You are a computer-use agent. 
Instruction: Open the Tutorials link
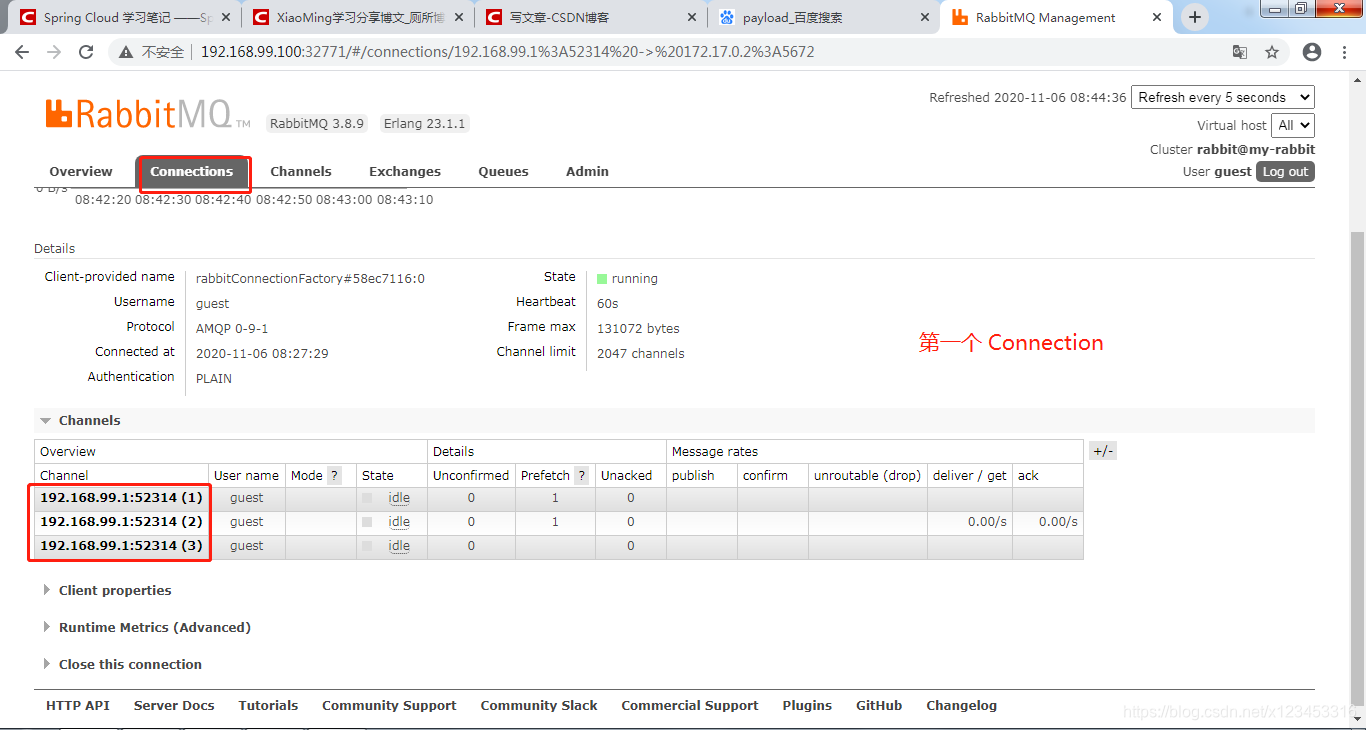(x=268, y=705)
